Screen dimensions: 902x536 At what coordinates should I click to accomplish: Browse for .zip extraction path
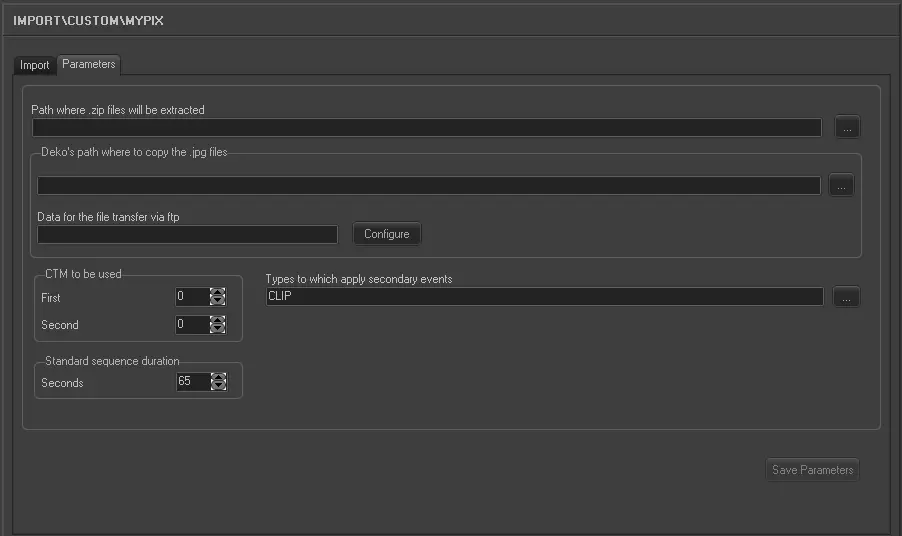coord(847,128)
